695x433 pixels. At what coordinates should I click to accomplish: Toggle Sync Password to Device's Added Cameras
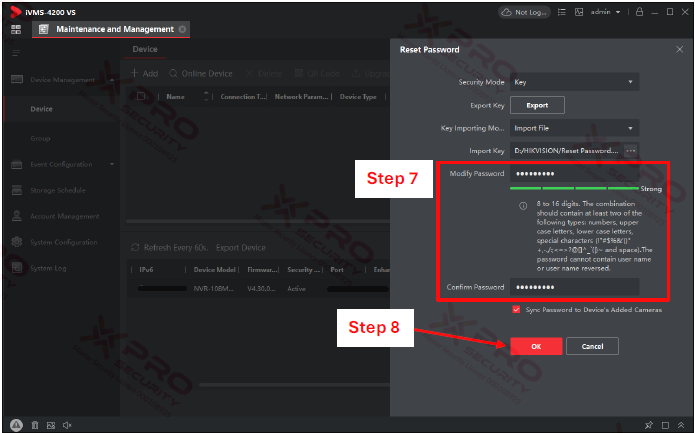(x=516, y=309)
